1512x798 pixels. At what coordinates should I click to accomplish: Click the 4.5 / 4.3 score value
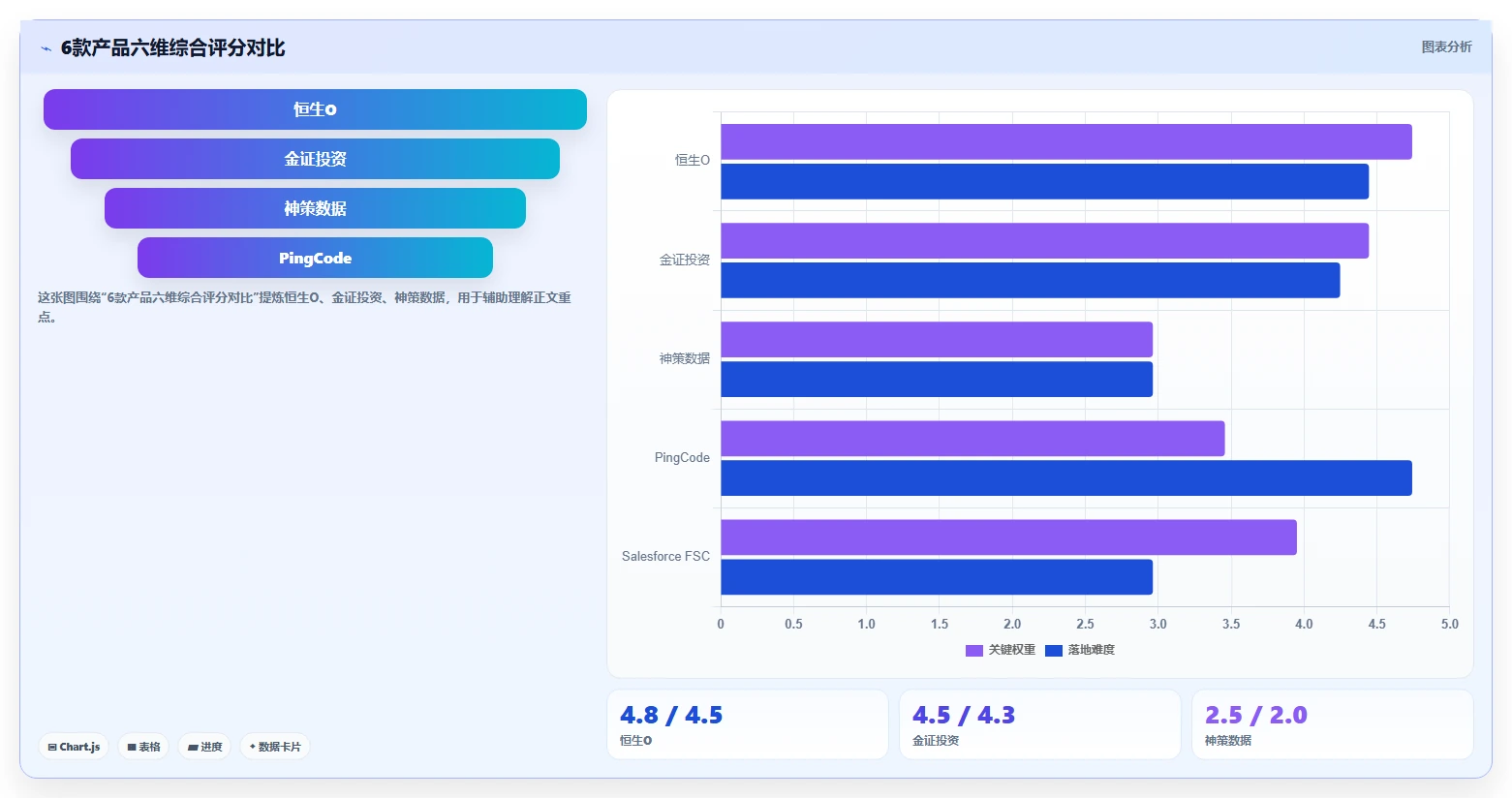[964, 715]
